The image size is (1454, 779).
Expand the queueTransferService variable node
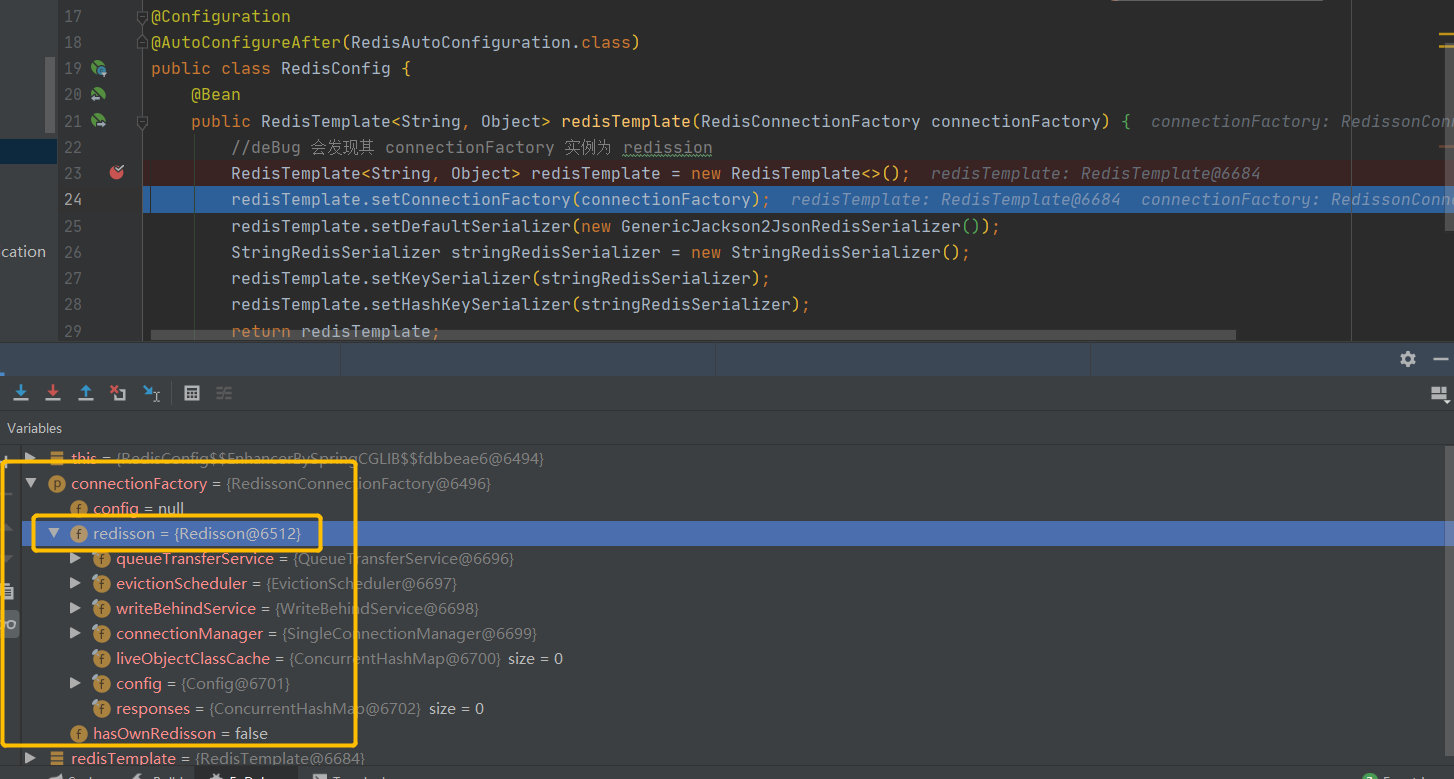[75, 558]
